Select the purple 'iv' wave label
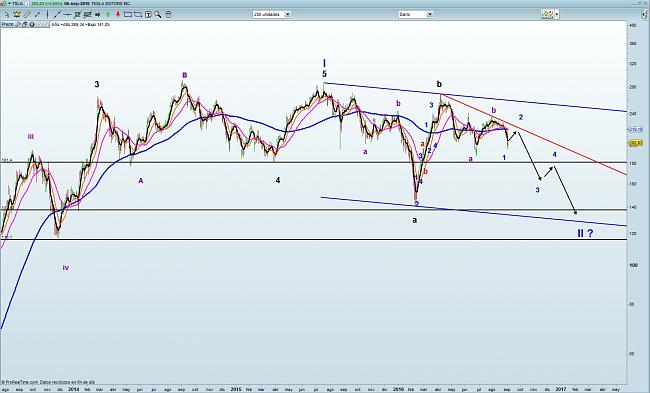 coord(66,268)
